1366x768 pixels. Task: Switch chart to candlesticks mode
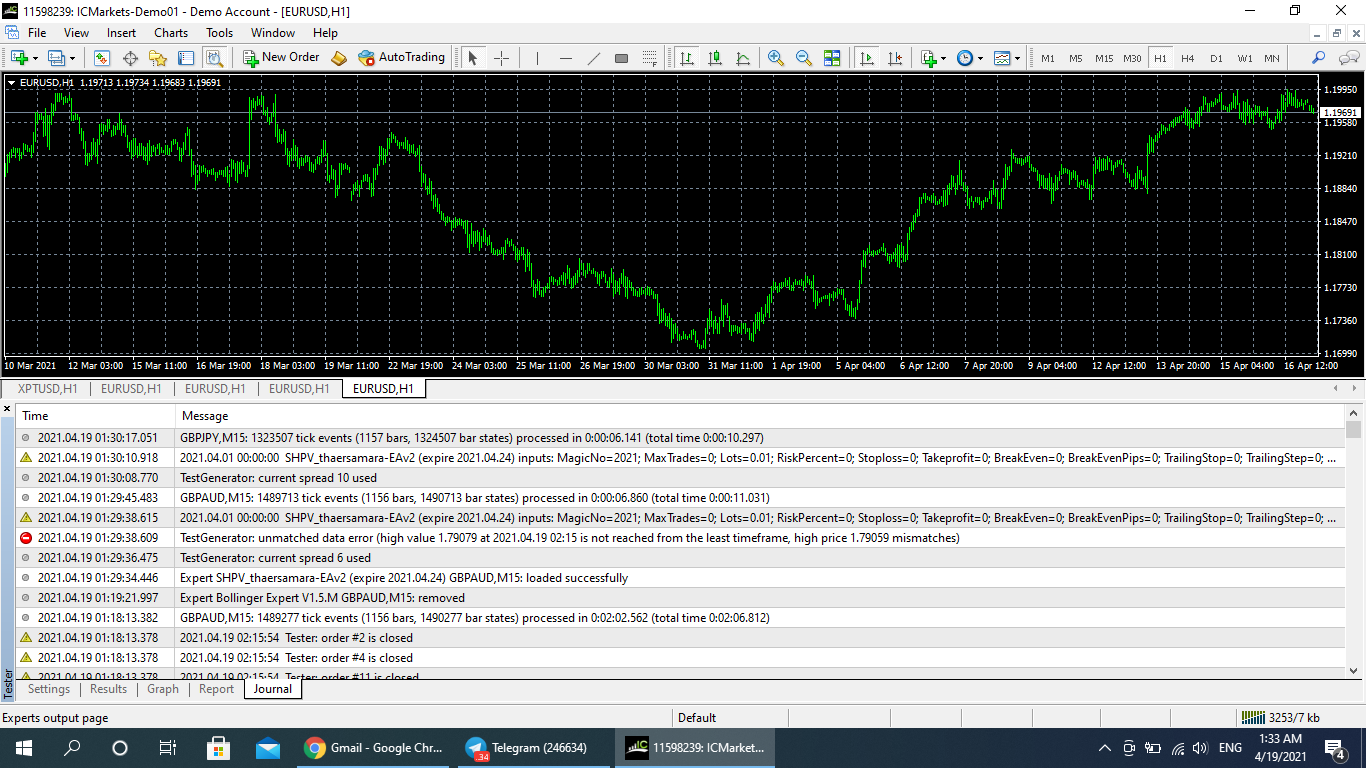point(714,58)
